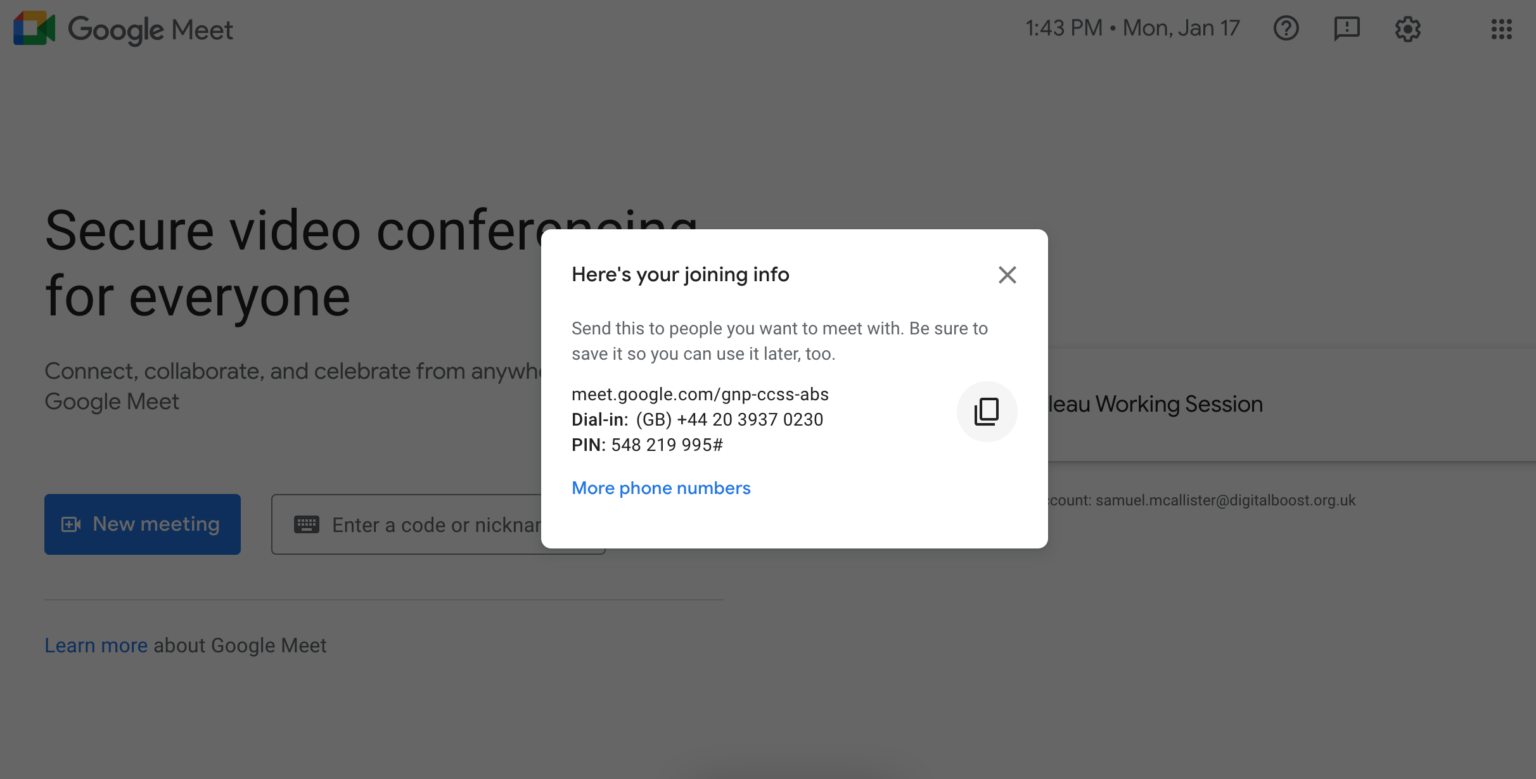
Task: Click the PIN 548 219 995# text
Action: [666, 445]
